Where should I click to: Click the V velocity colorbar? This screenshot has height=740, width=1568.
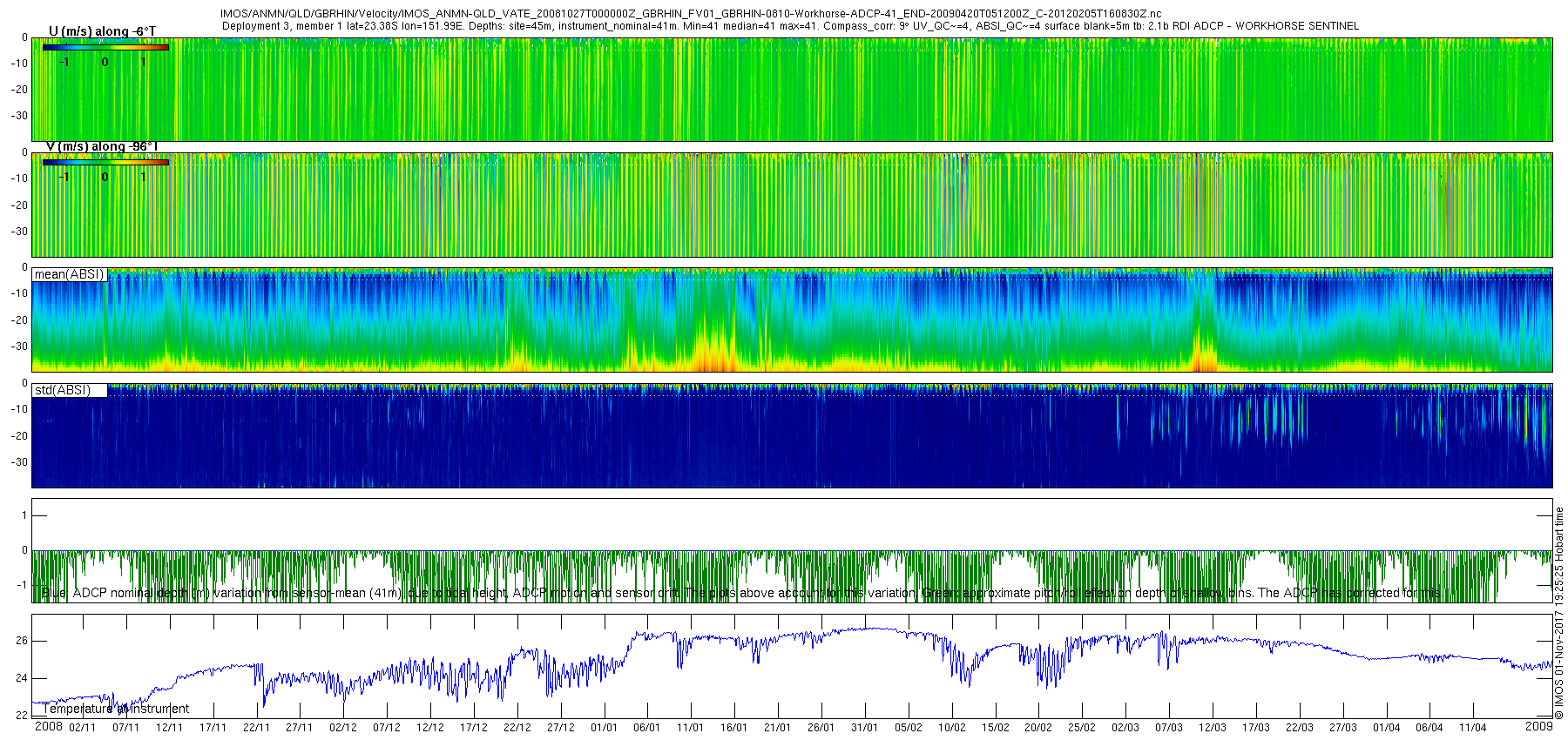(x=105, y=162)
